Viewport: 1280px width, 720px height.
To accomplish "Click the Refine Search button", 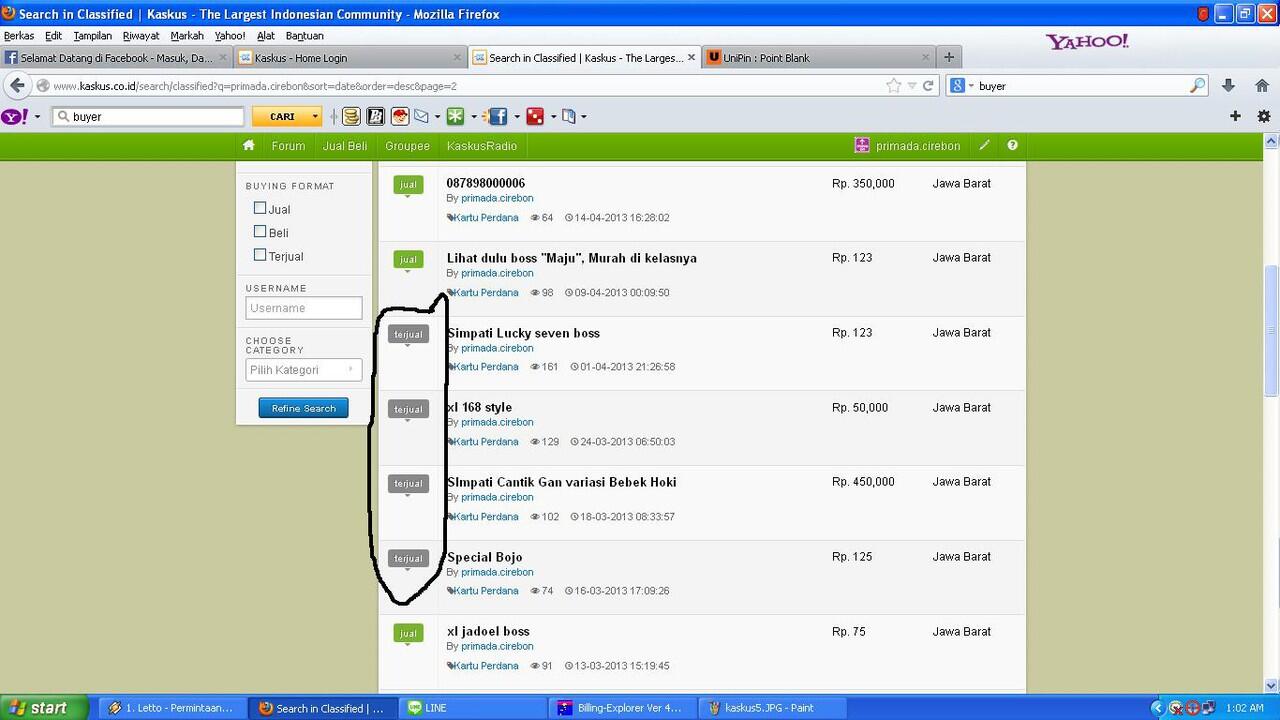I will [304, 408].
